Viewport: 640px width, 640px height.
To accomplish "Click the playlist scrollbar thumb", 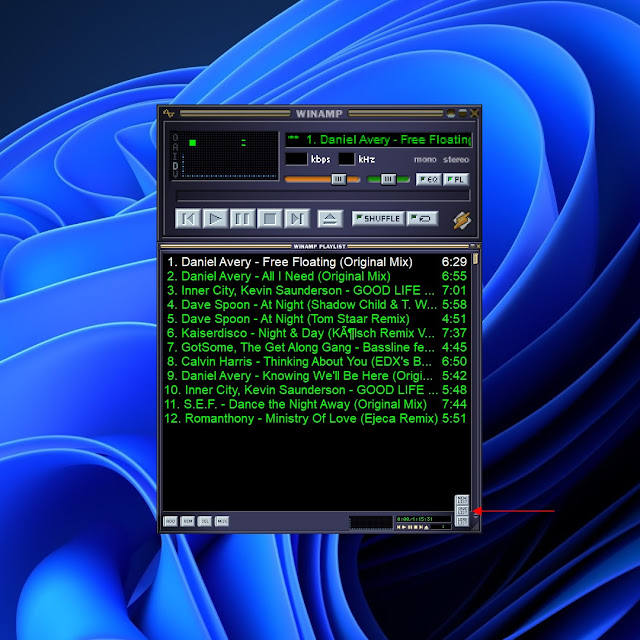I will pyautogui.click(x=476, y=259).
